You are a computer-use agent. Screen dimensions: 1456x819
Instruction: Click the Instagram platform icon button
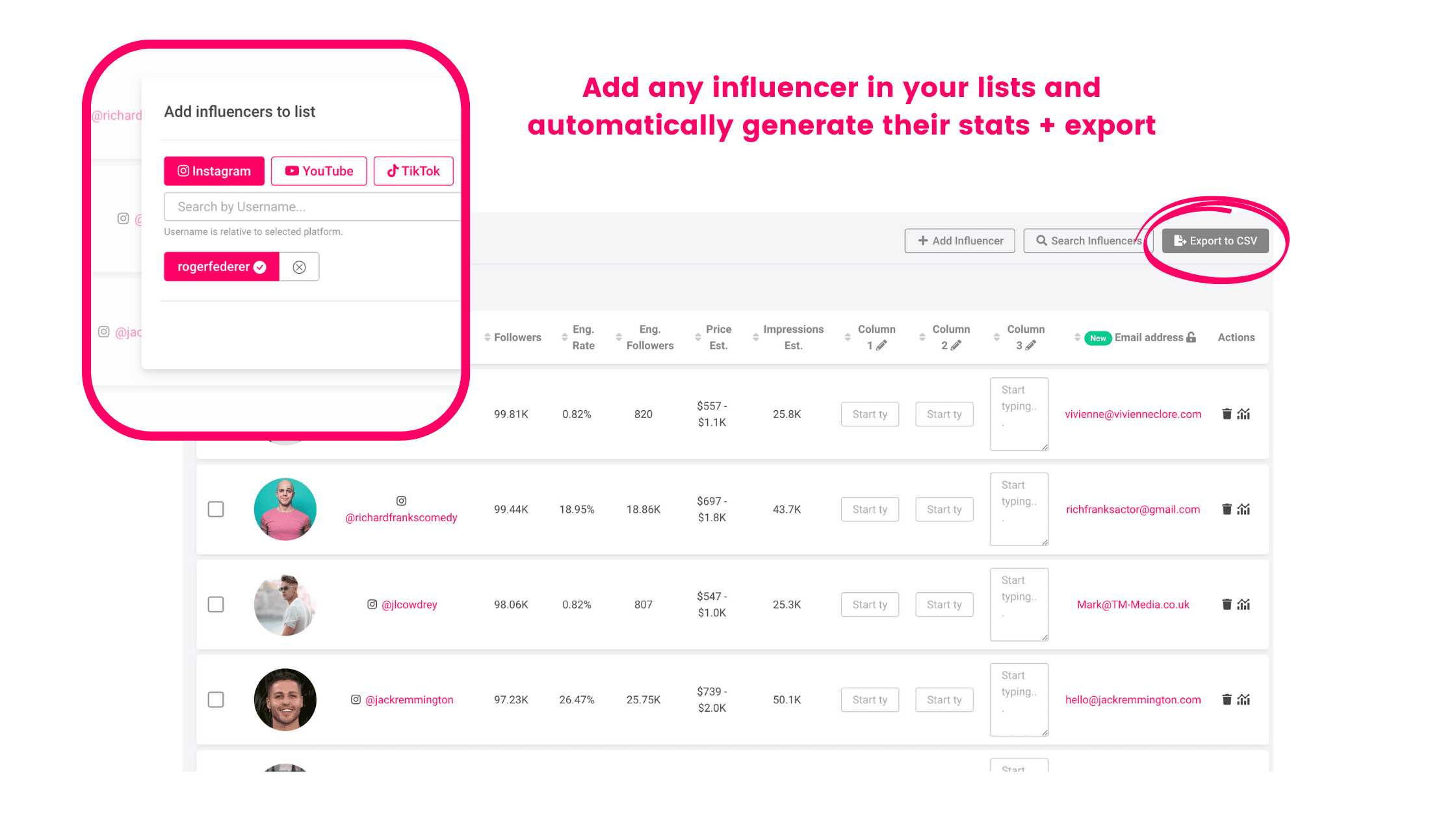(213, 170)
